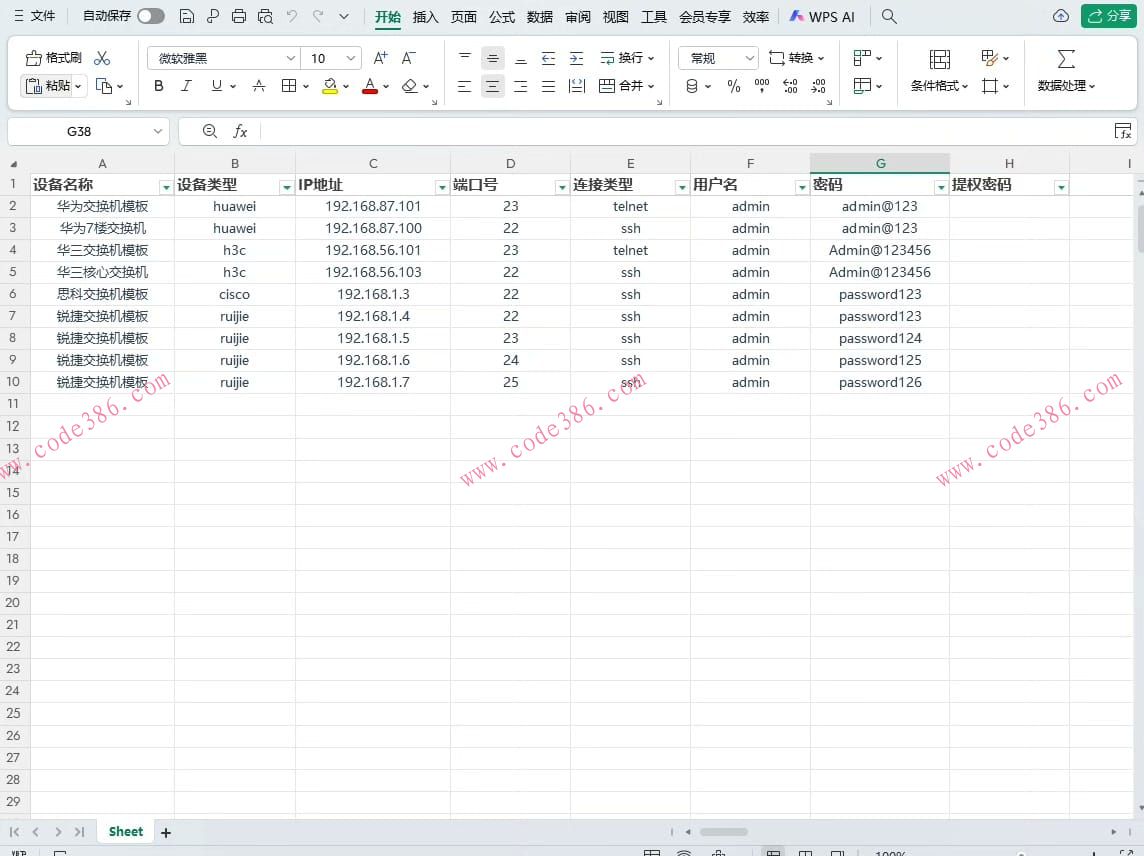Click the green 分享 share button
Viewport: 1144px width, 856px height.
pyautogui.click(x=1108, y=16)
